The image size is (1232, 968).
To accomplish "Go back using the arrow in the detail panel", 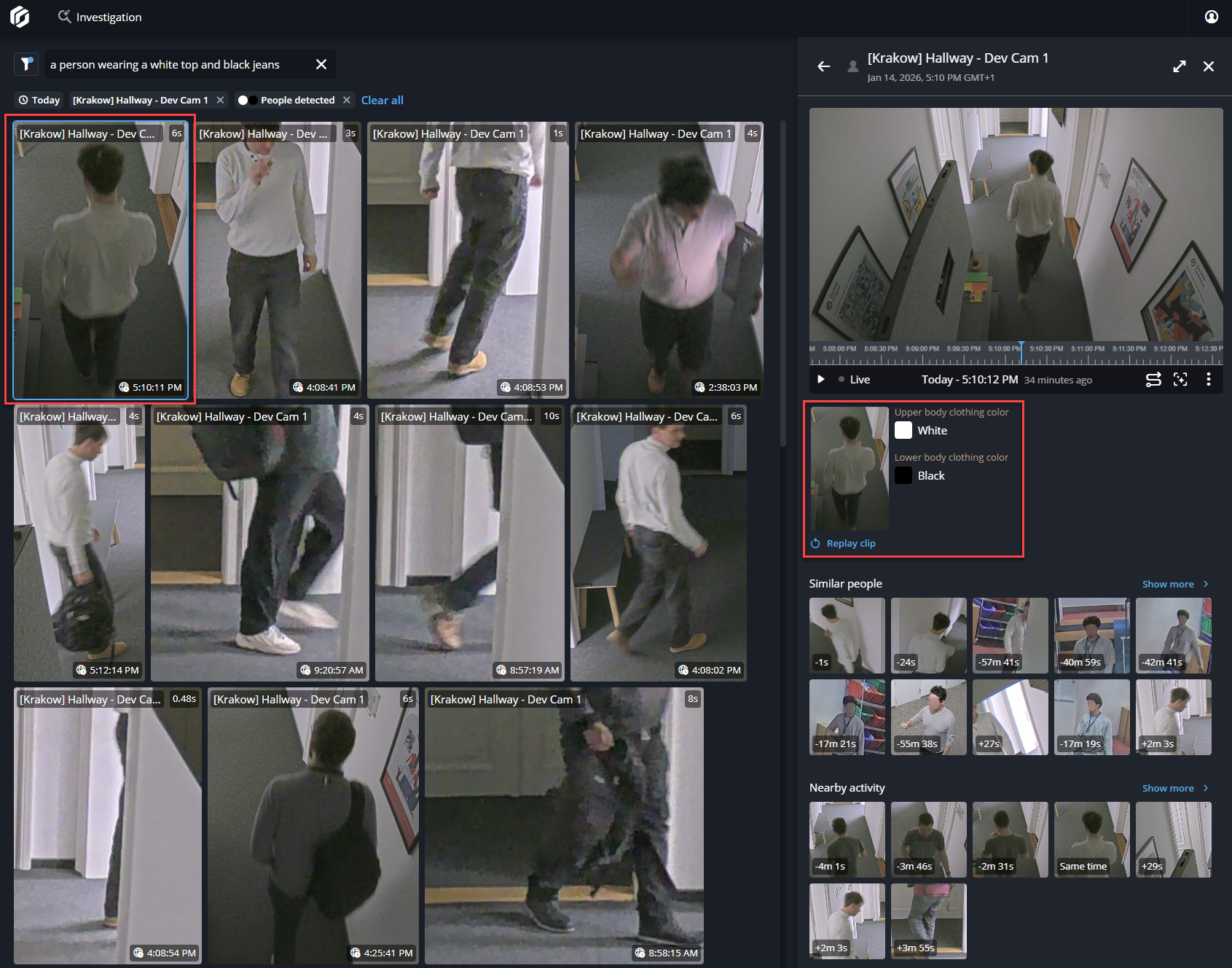I will click(x=823, y=66).
